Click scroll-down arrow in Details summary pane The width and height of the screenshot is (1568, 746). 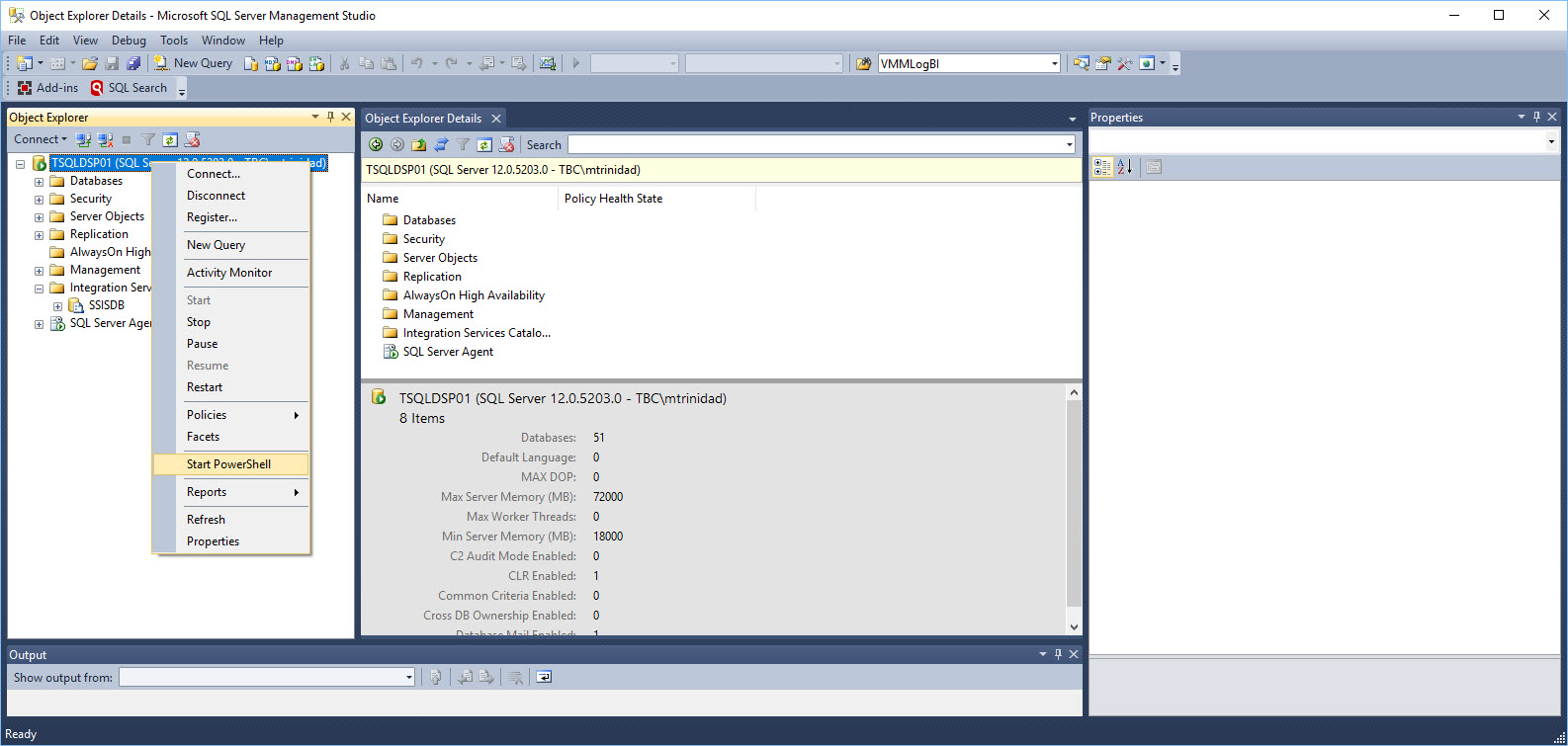pos(1074,626)
